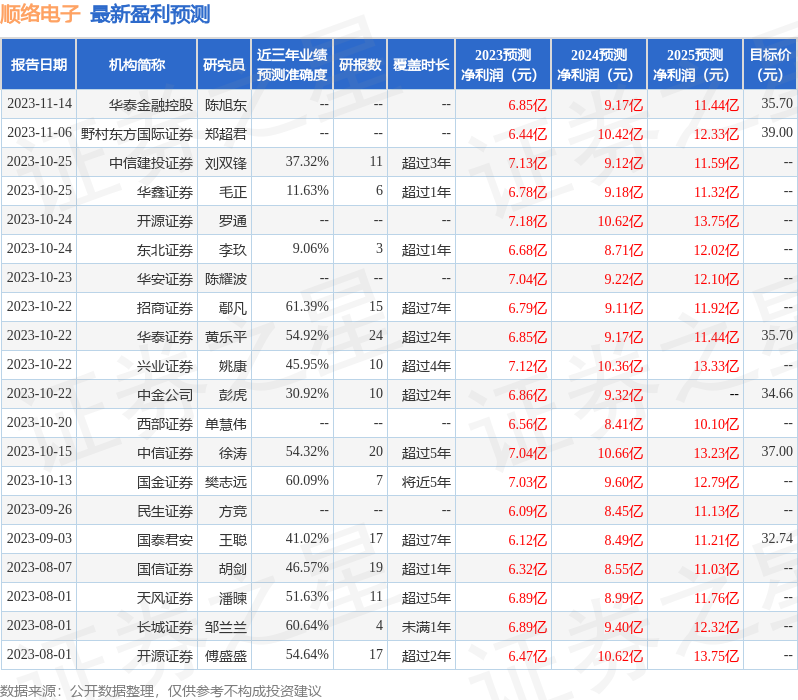Click target price 34.66
798x700 pixels.
[777, 394]
